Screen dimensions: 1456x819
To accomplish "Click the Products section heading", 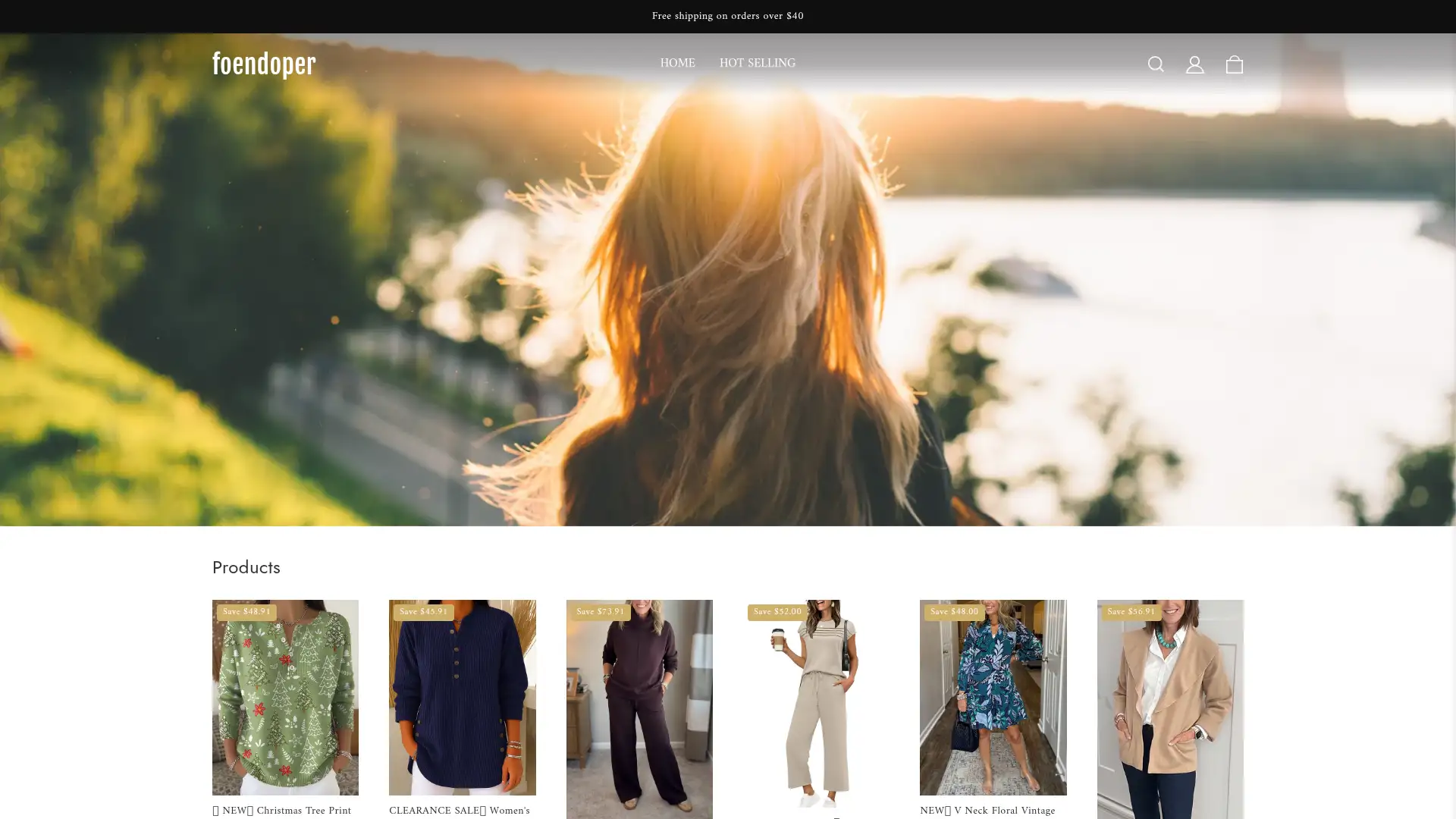I will tap(246, 567).
